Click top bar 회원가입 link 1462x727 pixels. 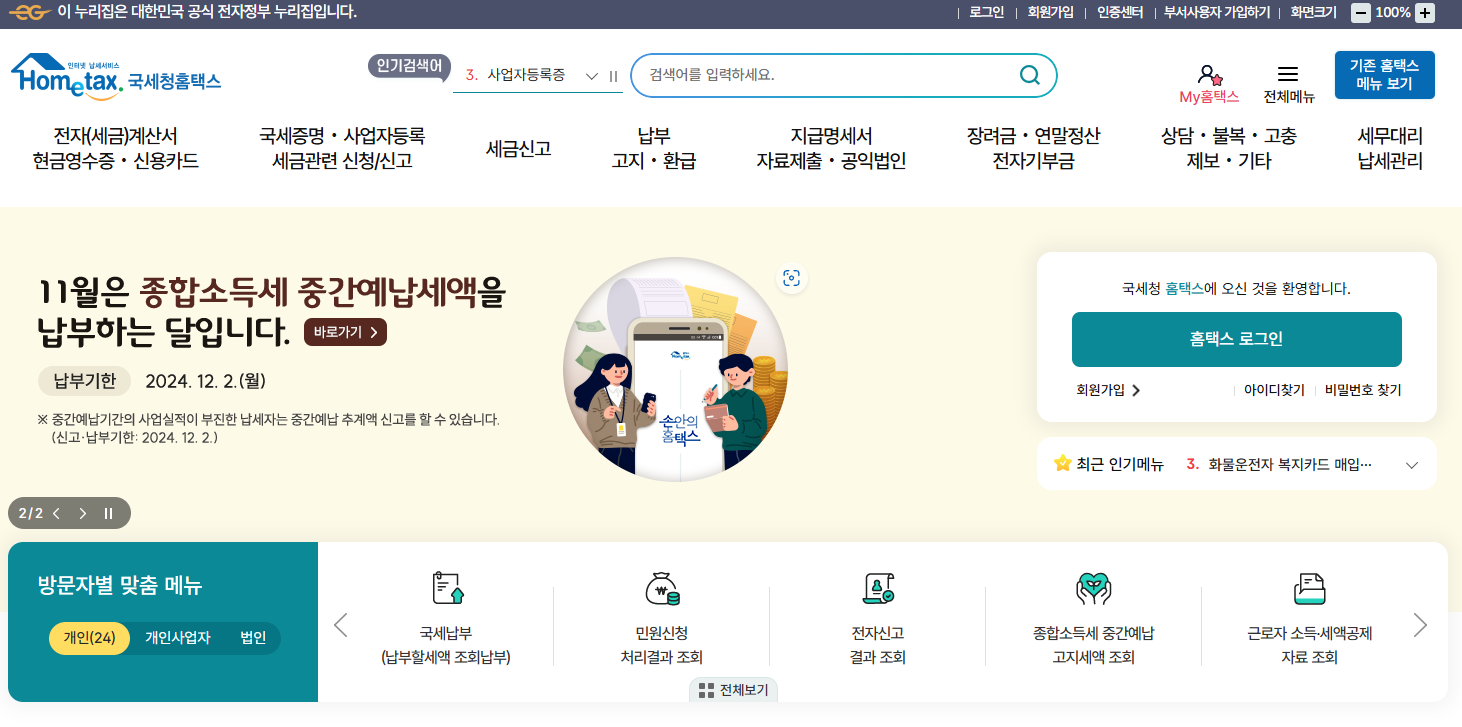pyautogui.click(x=1050, y=12)
